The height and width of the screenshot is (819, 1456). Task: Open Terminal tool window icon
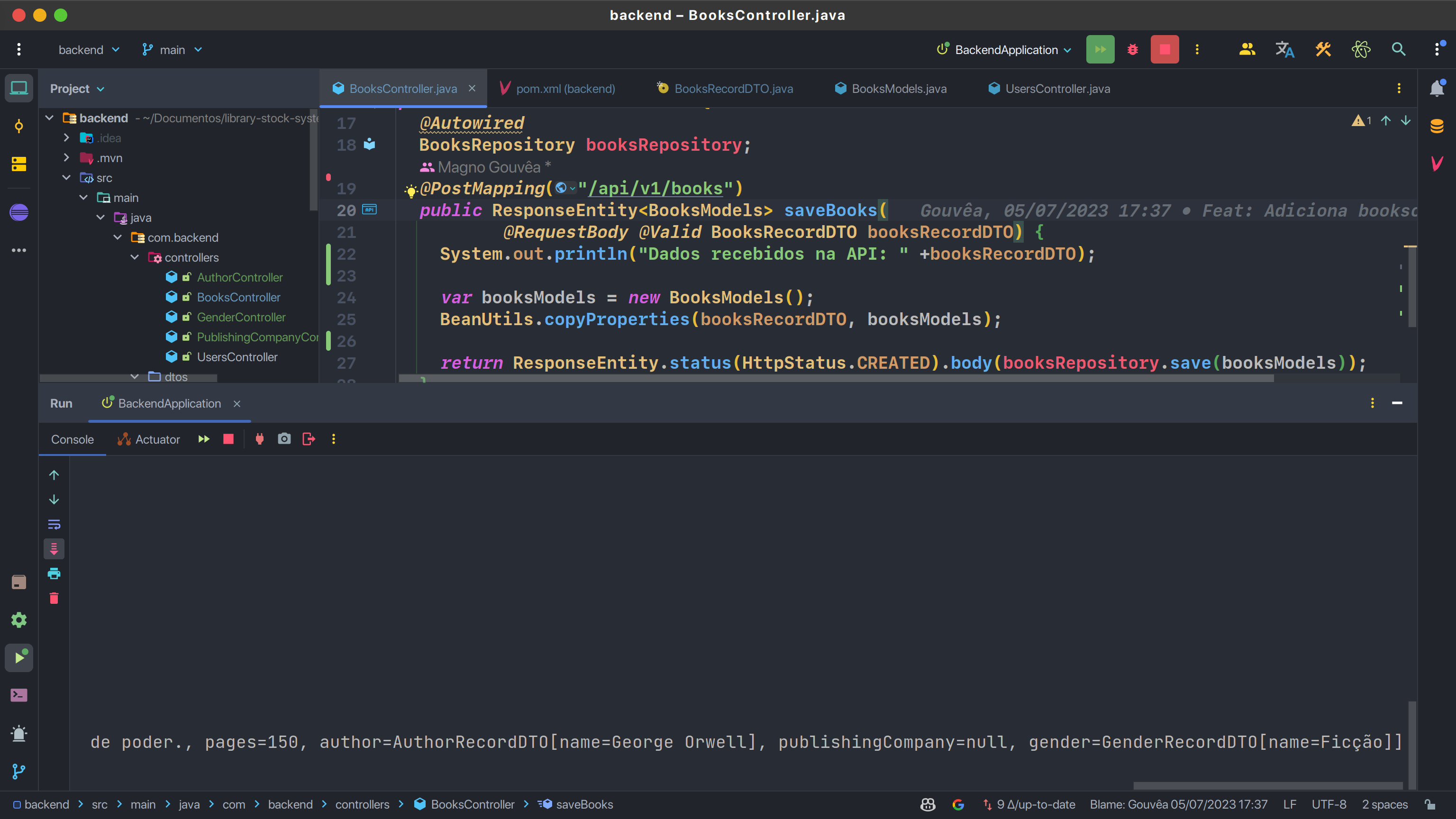pyautogui.click(x=18, y=695)
